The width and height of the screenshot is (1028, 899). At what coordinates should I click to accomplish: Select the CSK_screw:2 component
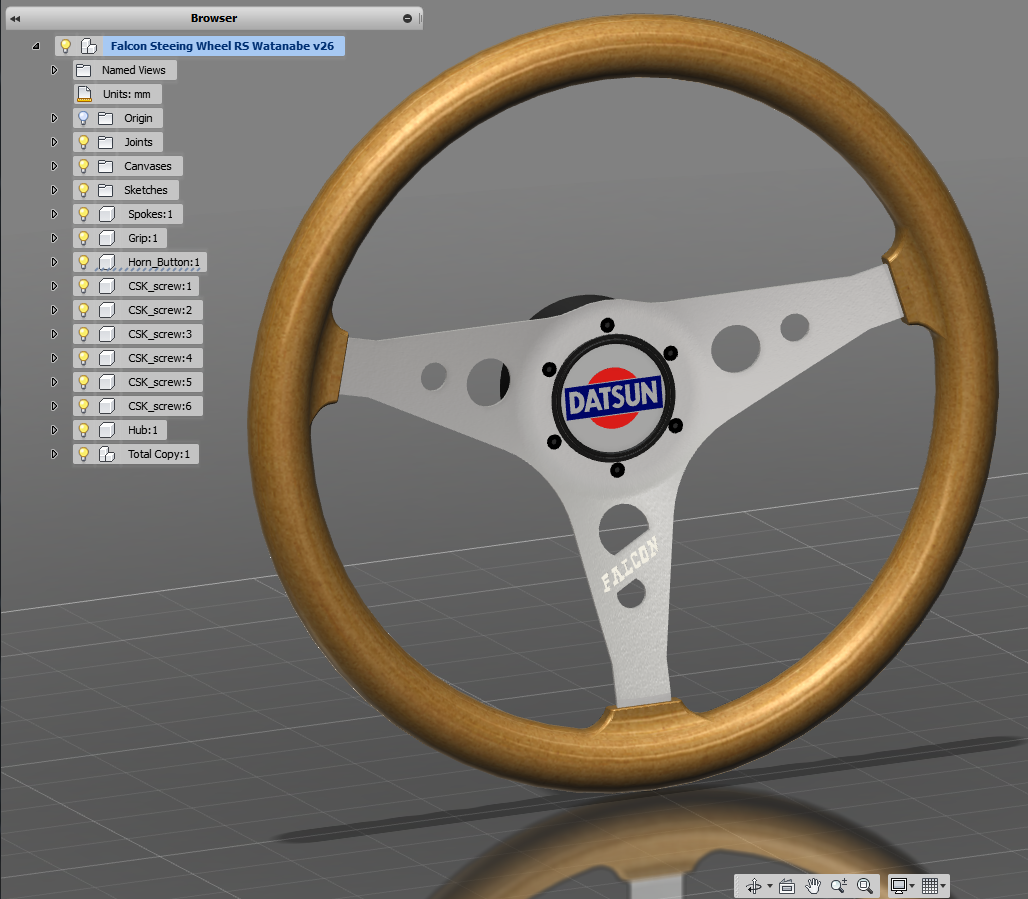[x=160, y=310]
